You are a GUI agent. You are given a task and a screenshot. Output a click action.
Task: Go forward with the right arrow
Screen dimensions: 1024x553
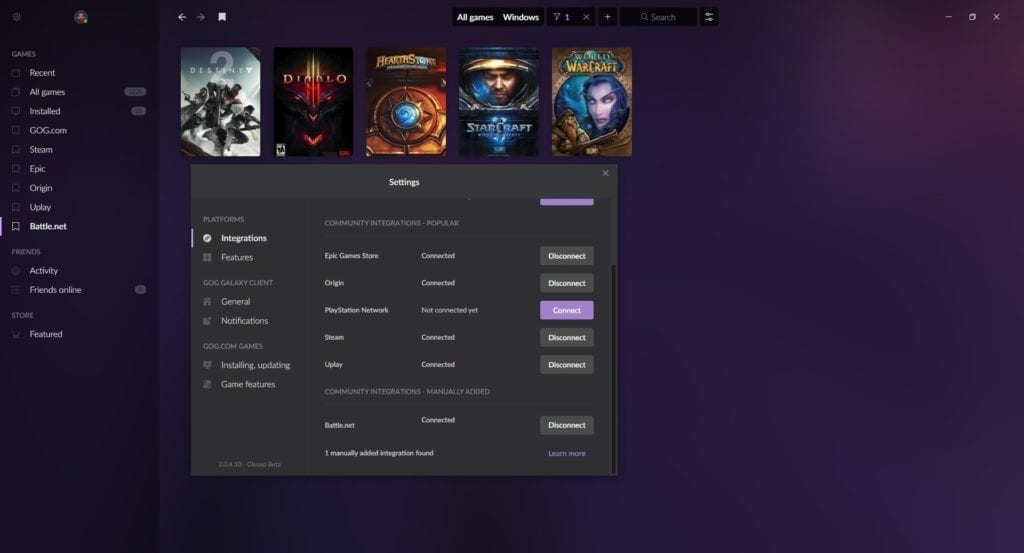point(200,17)
